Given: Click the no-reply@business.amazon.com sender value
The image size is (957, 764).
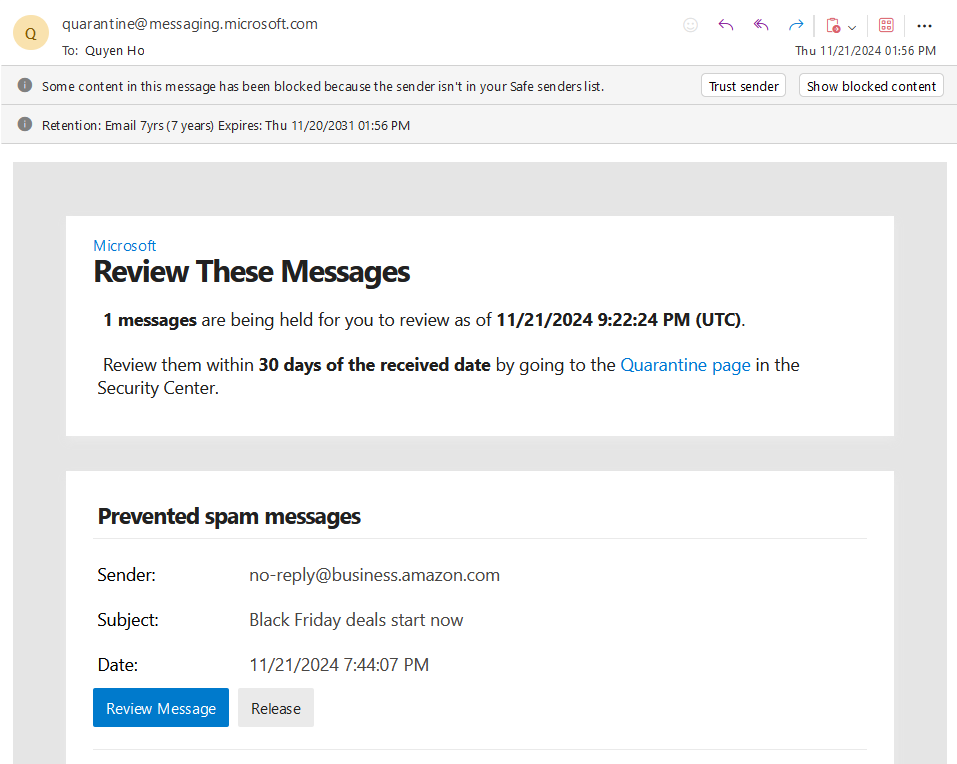Looking at the screenshot, I should pyautogui.click(x=374, y=575).
